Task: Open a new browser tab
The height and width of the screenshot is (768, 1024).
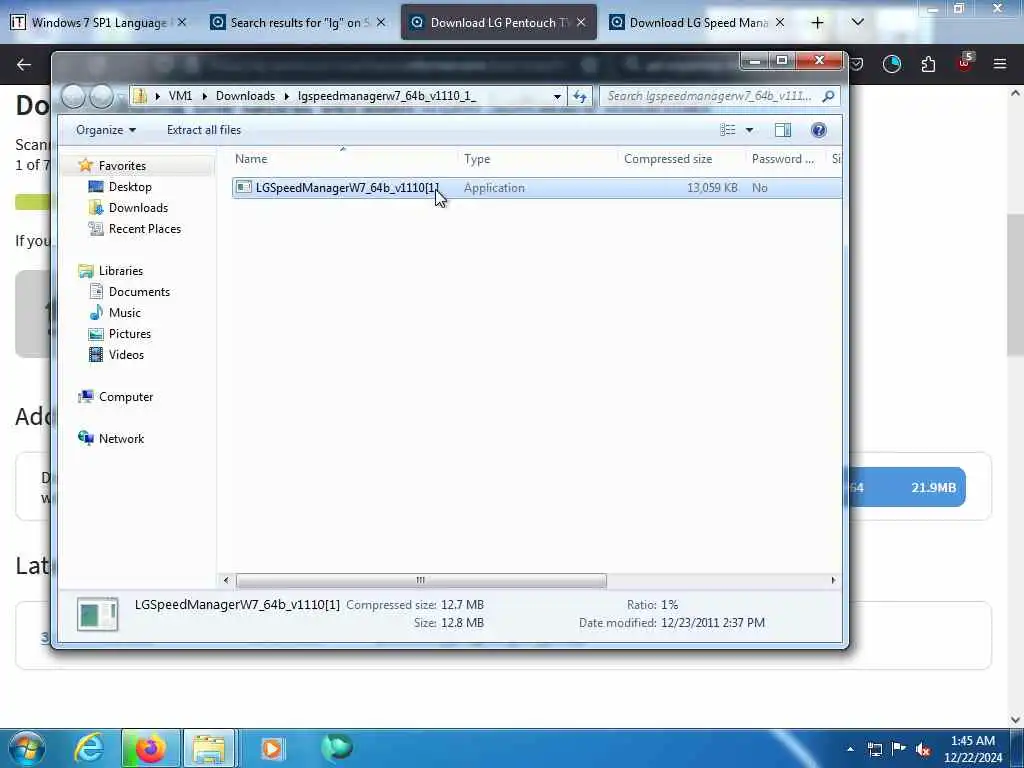Action: (x=818, y=23)
